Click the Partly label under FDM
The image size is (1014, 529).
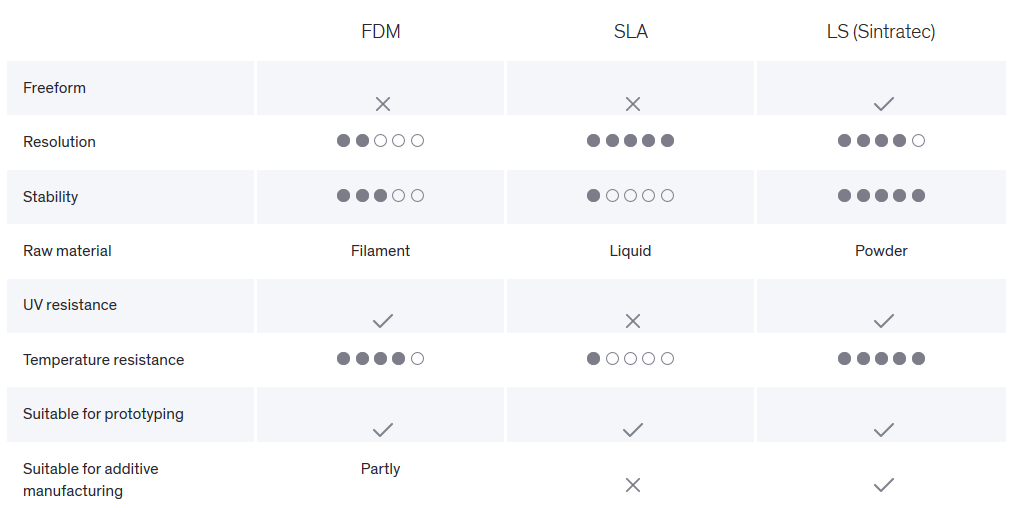point(380,469)
